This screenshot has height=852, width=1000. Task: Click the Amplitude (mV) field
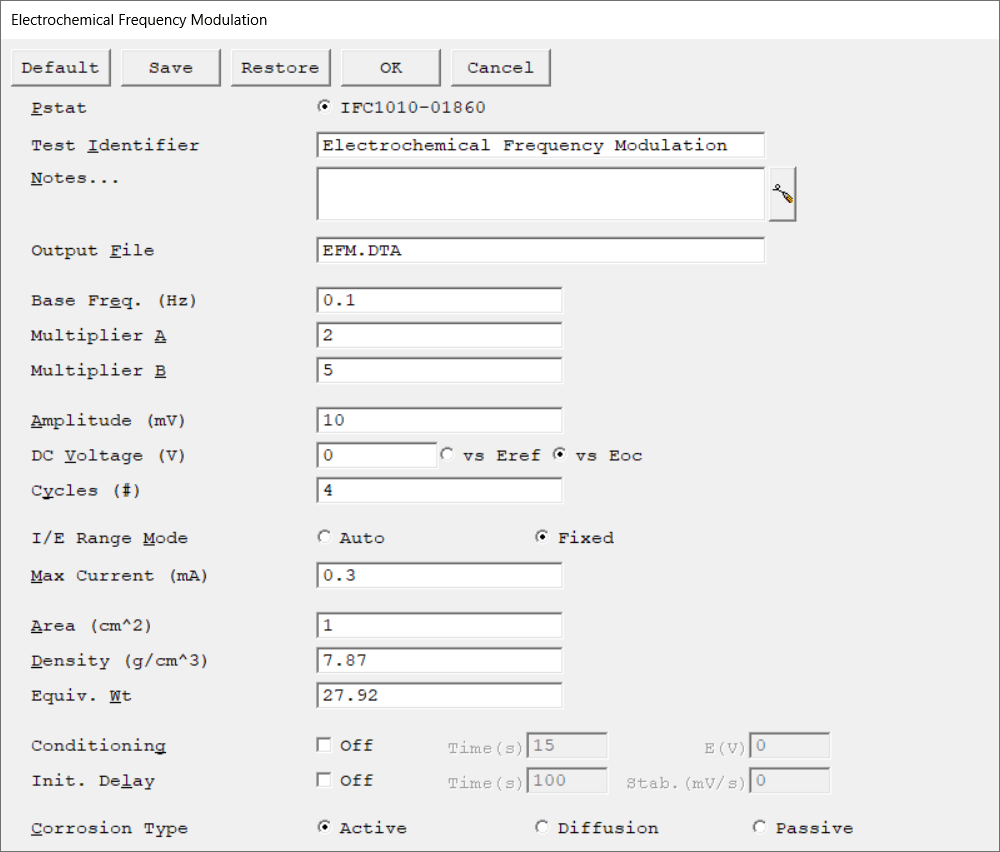tap(439, 420)
